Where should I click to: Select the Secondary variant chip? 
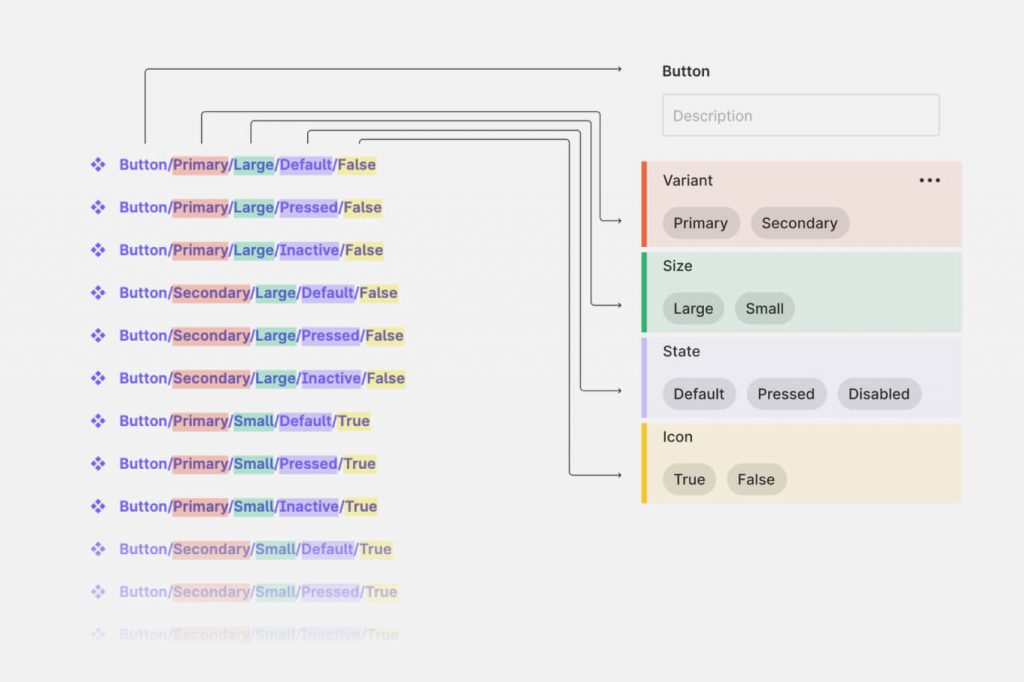pos(799,223)
